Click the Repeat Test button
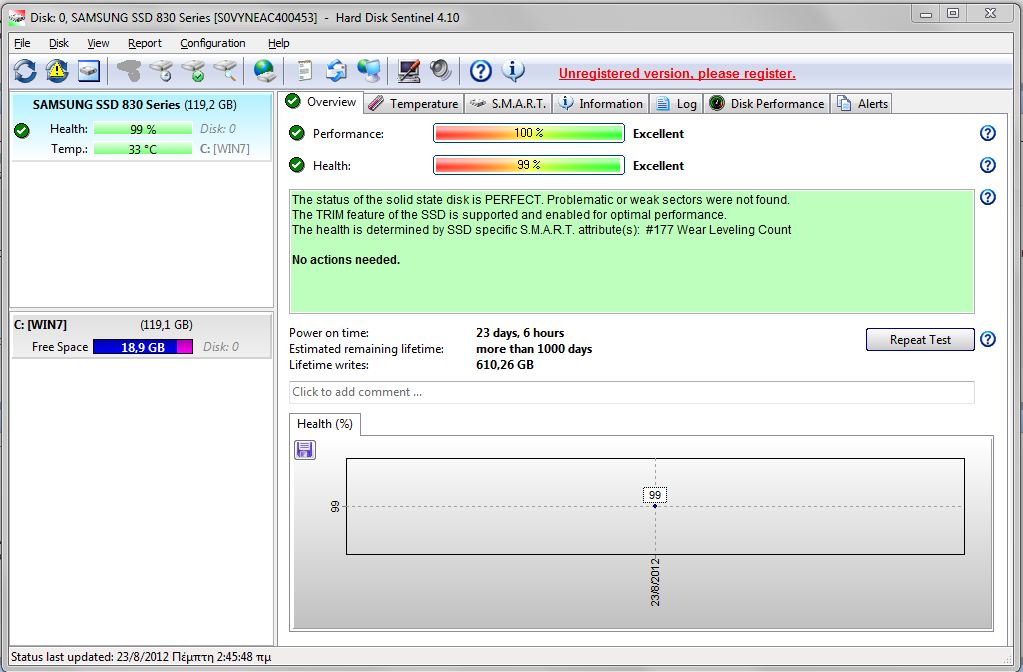 920,339
